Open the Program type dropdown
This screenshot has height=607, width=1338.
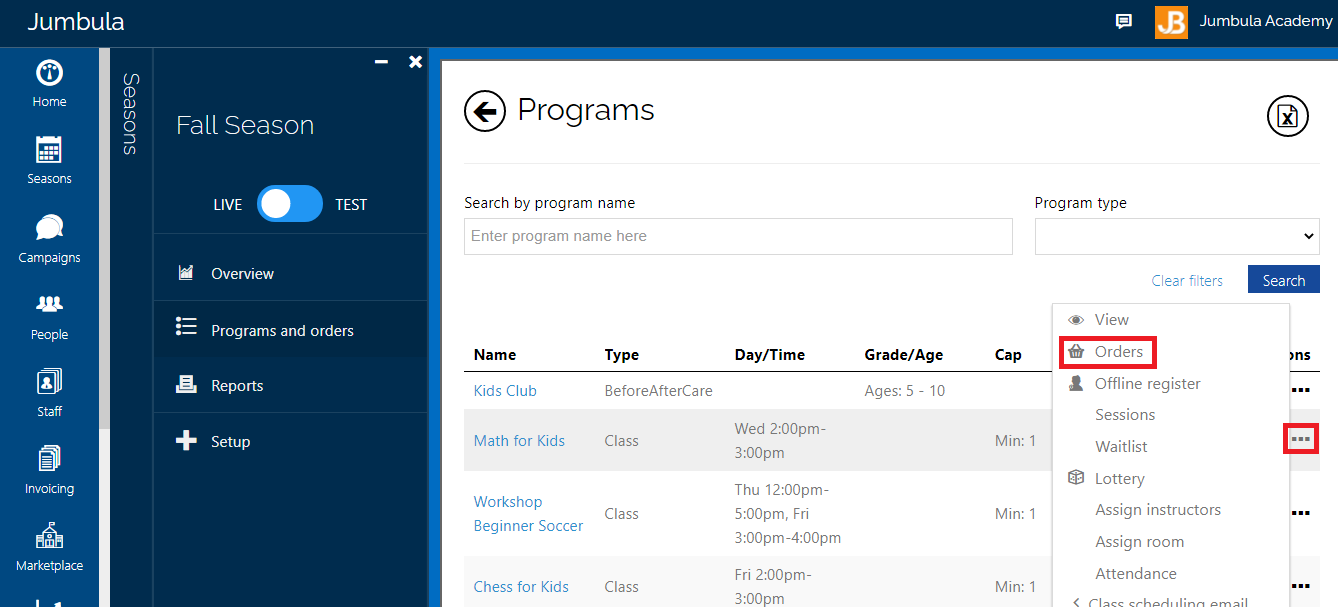[x=1177, y=236]
